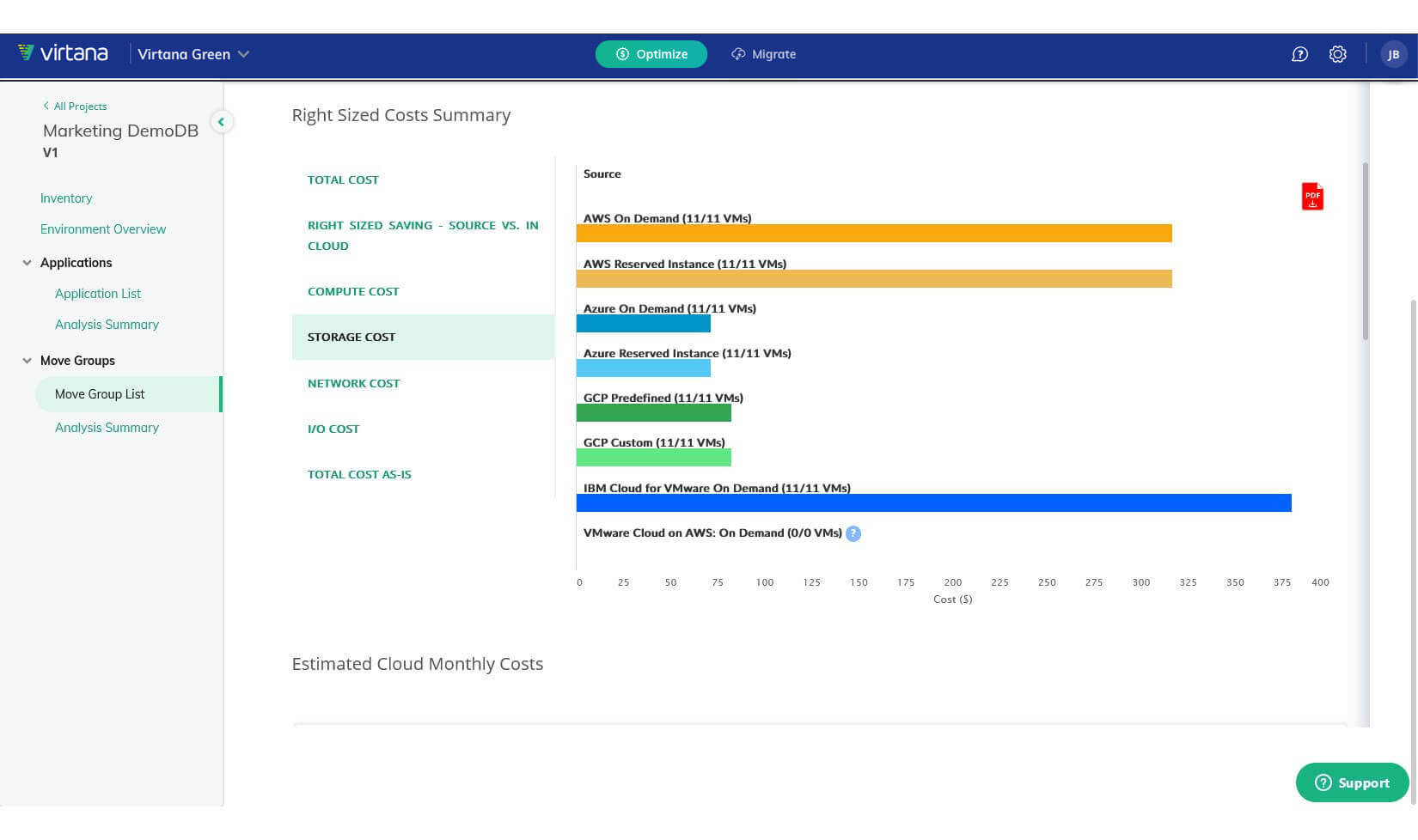
Task: Collapse the Move Groups section
Action: (x=27, y=361)
